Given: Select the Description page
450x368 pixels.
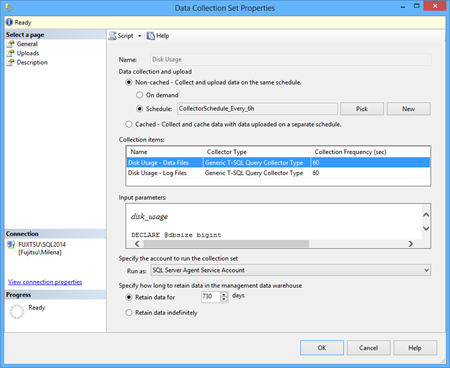Looking at the screenshot, I should point(32,62).
